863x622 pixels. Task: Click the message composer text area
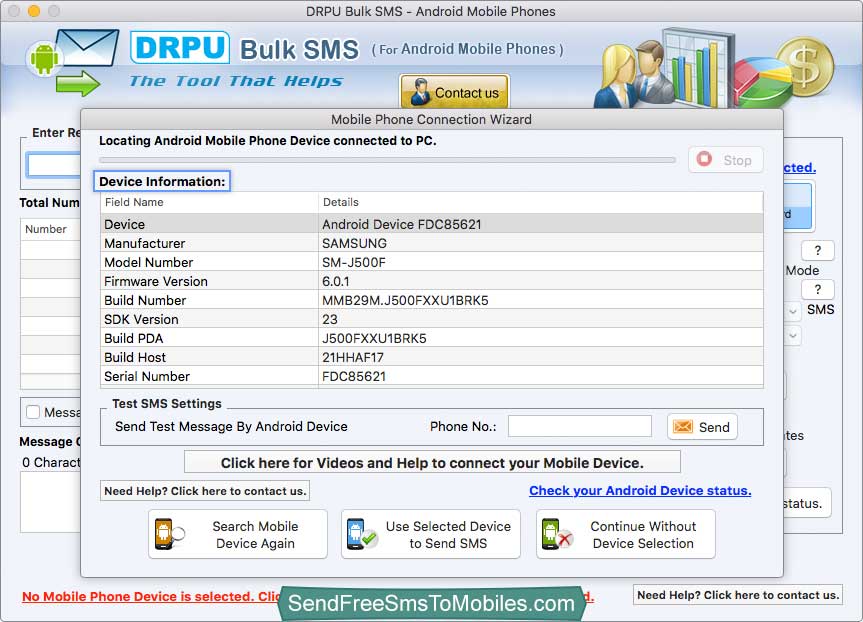(x=51, y=501)
